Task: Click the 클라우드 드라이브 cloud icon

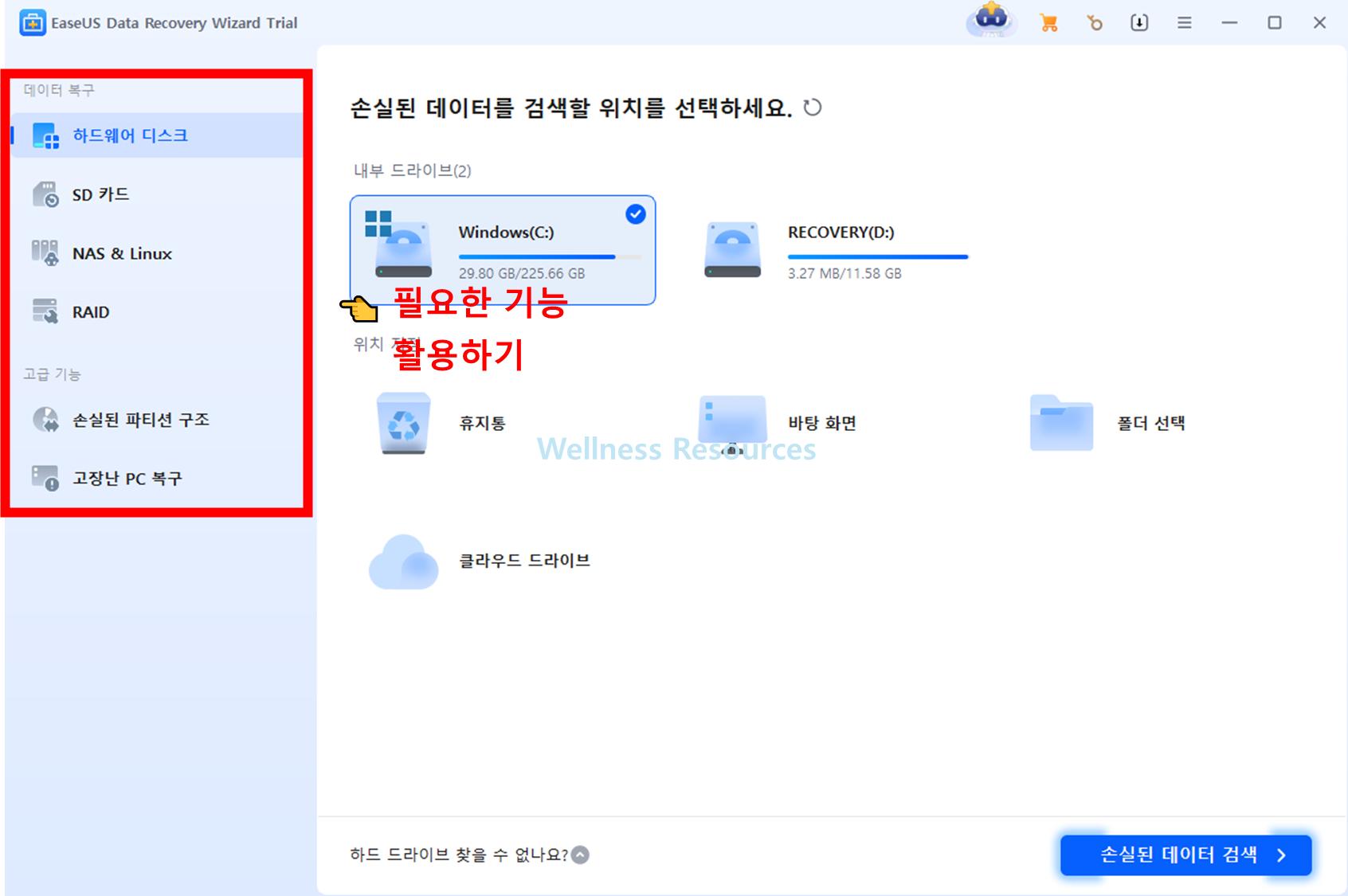Action: [x=404, y=561]
